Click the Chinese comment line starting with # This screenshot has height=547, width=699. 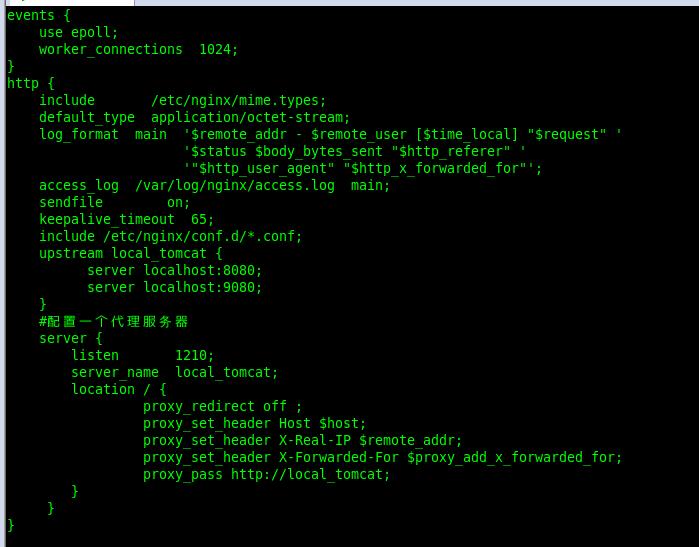click(x=113, y=321)
